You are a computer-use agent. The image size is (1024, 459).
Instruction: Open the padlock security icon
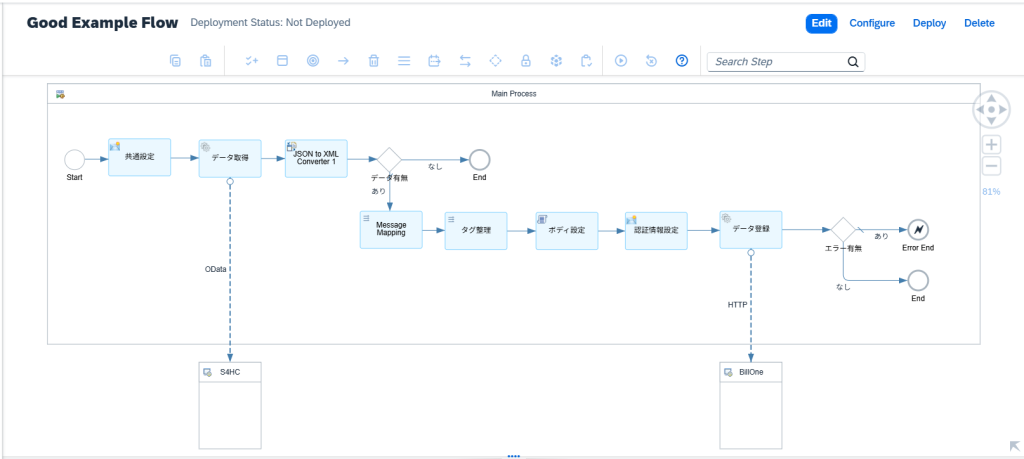pos(525,61)
